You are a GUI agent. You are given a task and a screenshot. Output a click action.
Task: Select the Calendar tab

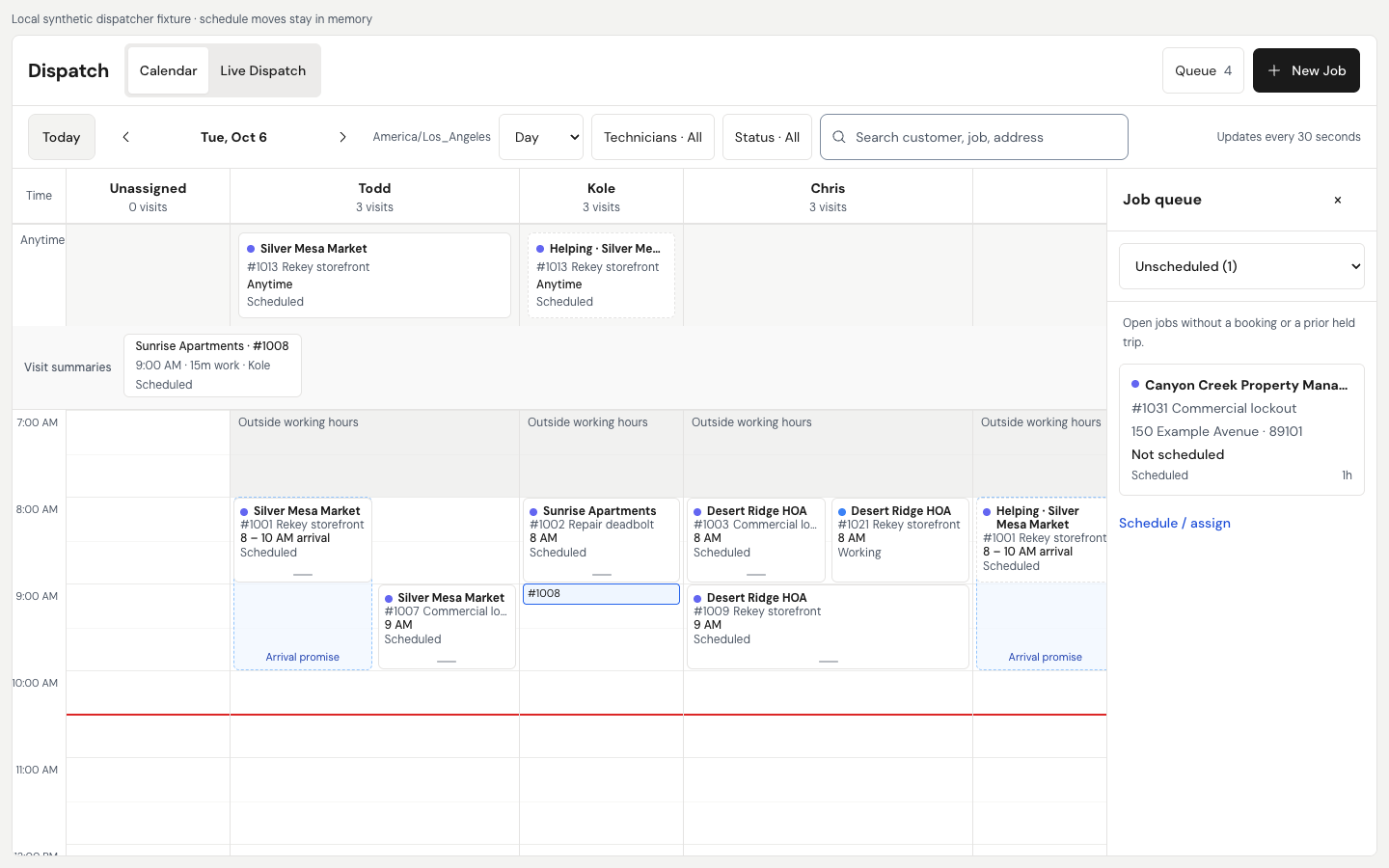[168, 70]
